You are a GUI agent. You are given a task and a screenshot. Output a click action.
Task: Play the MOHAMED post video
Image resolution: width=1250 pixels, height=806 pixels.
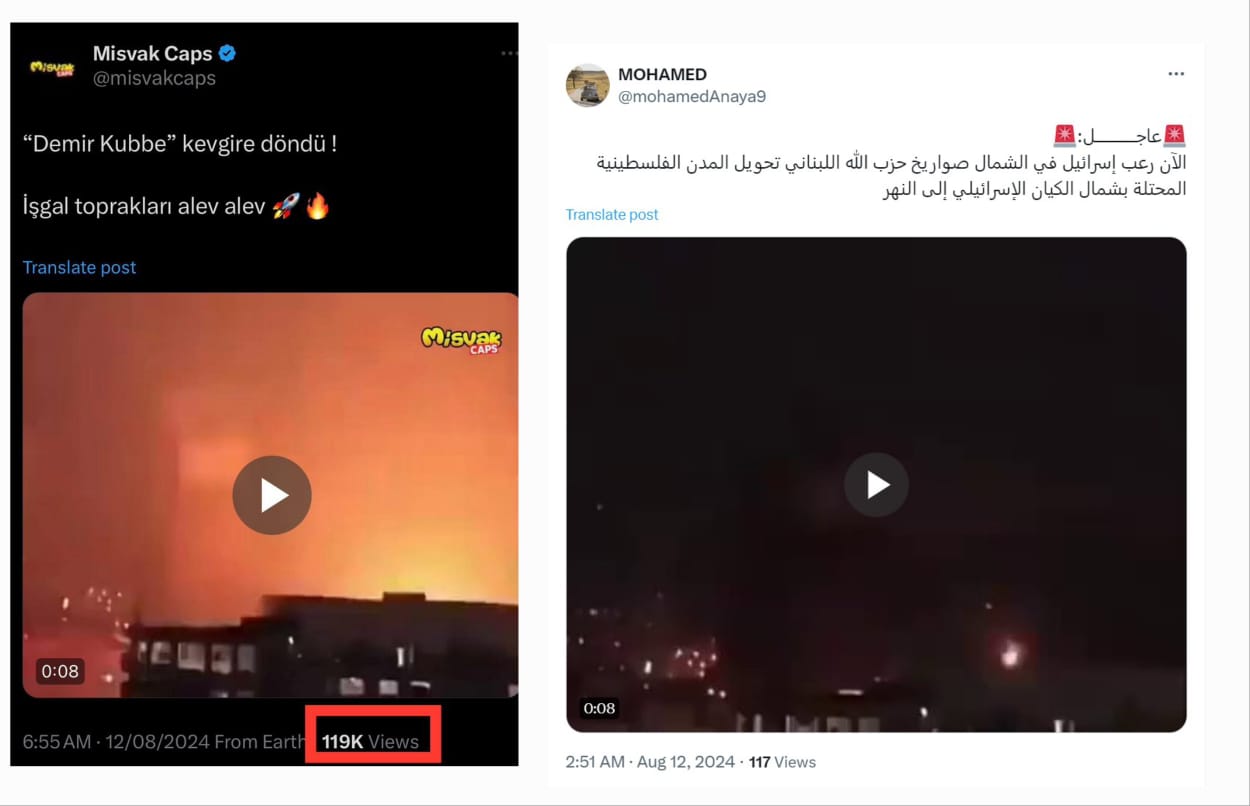pyautogui.click(x=876, y=485)
